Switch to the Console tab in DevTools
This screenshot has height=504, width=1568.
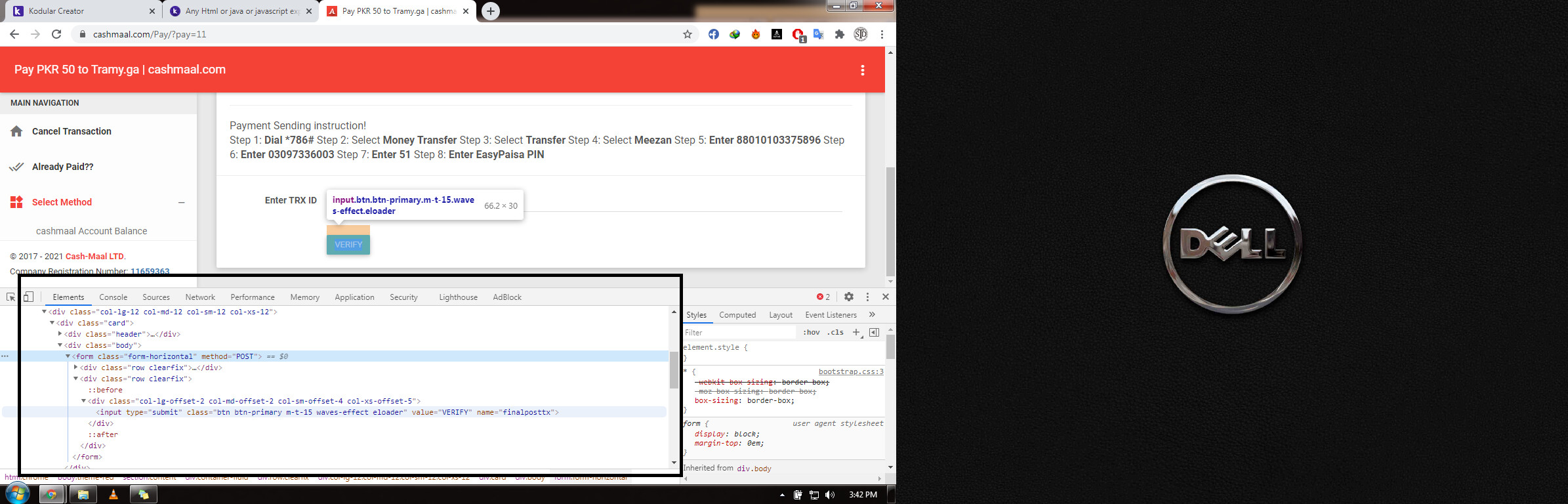click(x=113, y=297)
